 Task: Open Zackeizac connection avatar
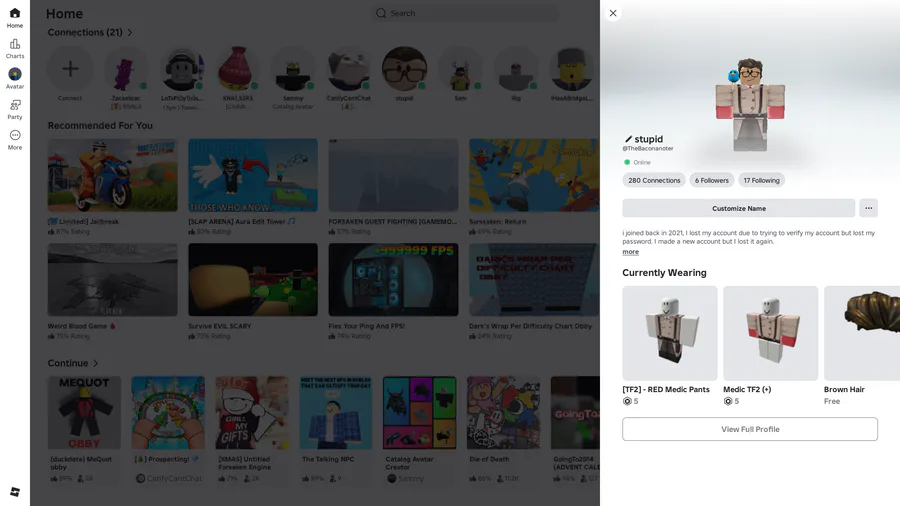(x=126, y=69)
